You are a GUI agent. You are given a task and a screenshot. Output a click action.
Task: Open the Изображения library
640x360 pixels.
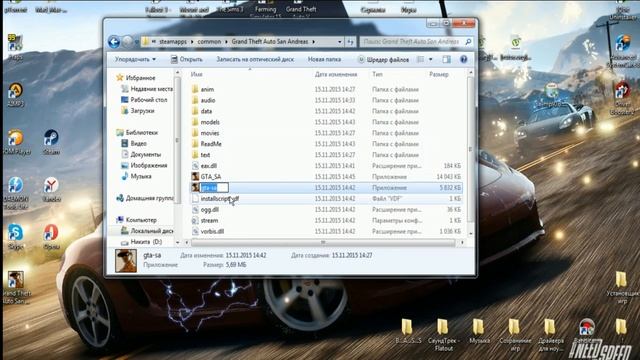coord(144,165)
